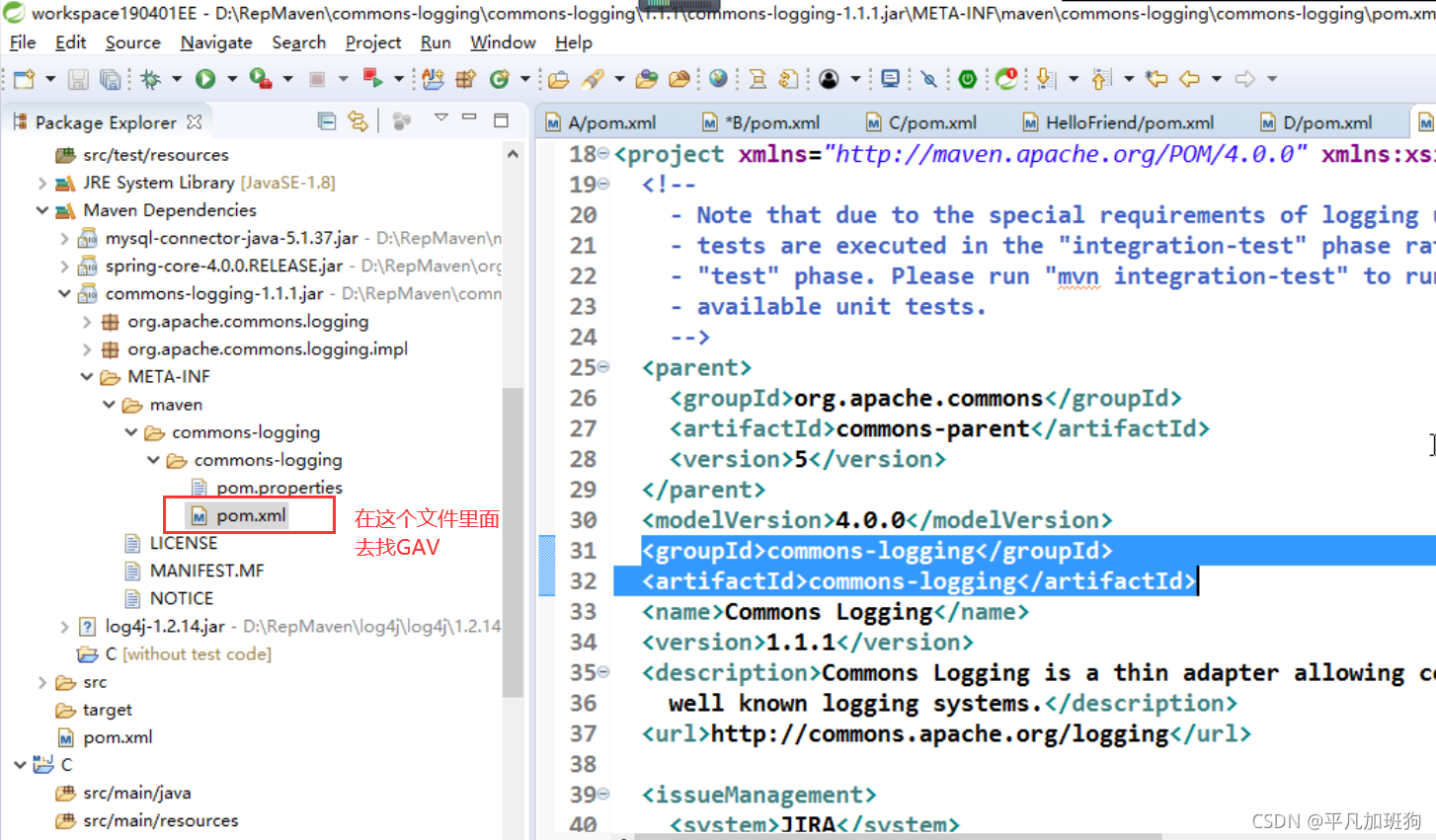The height and width of the screenshot is (840, 1436).
Task: Open the New Java Class dropdown arrow
Action: point(525,79)
